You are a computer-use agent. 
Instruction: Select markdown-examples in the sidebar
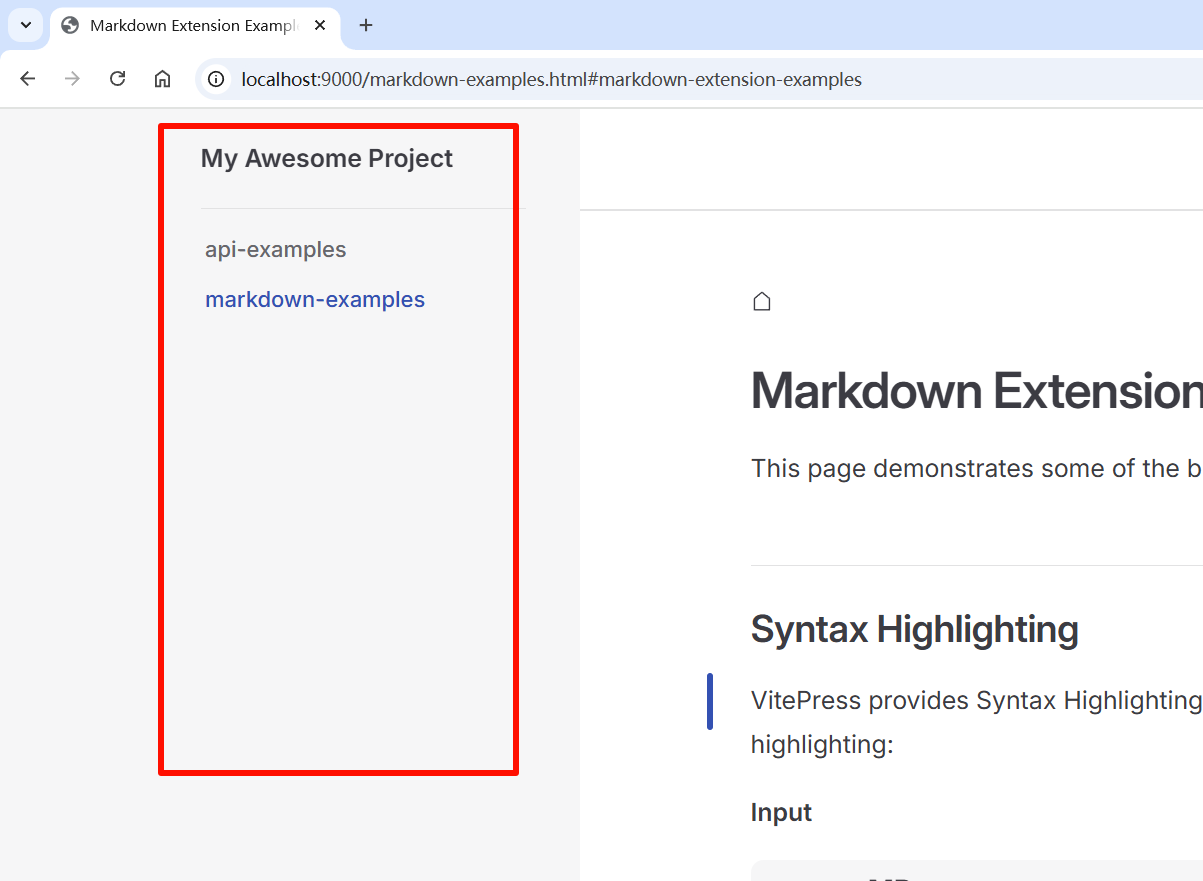tap(315, 299)
